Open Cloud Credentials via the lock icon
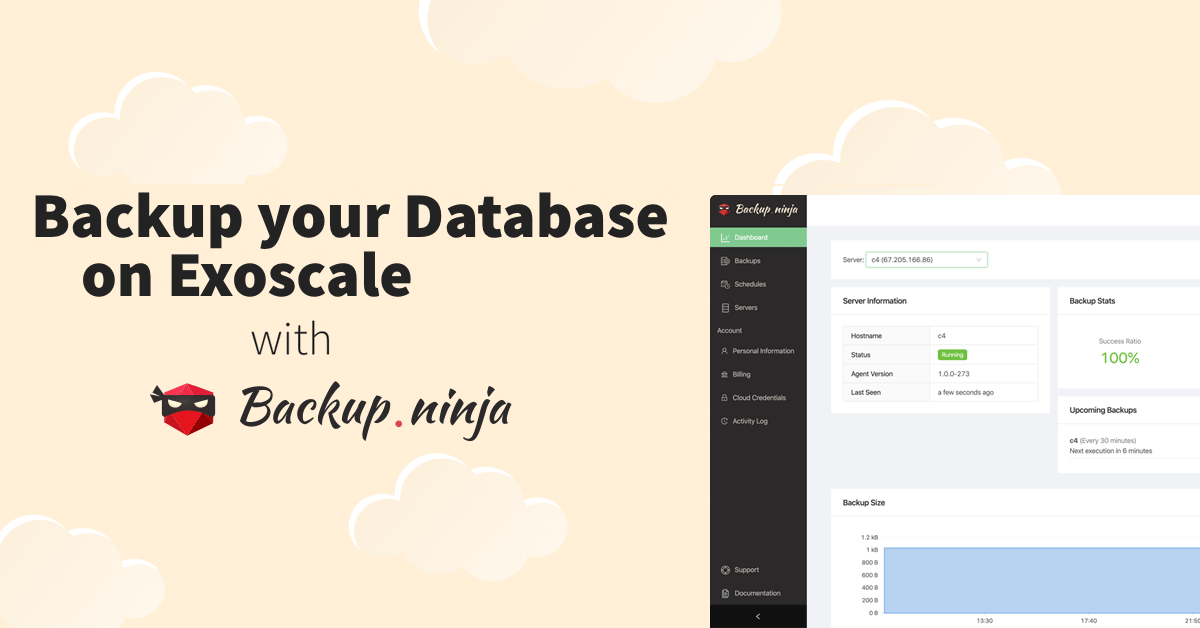 click(x=725, y=398)
